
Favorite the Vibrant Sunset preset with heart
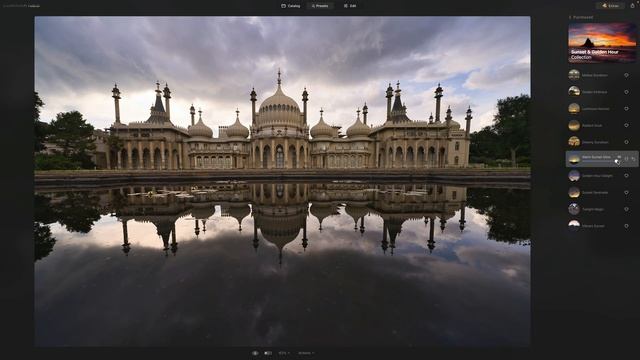tap(626, 226)
